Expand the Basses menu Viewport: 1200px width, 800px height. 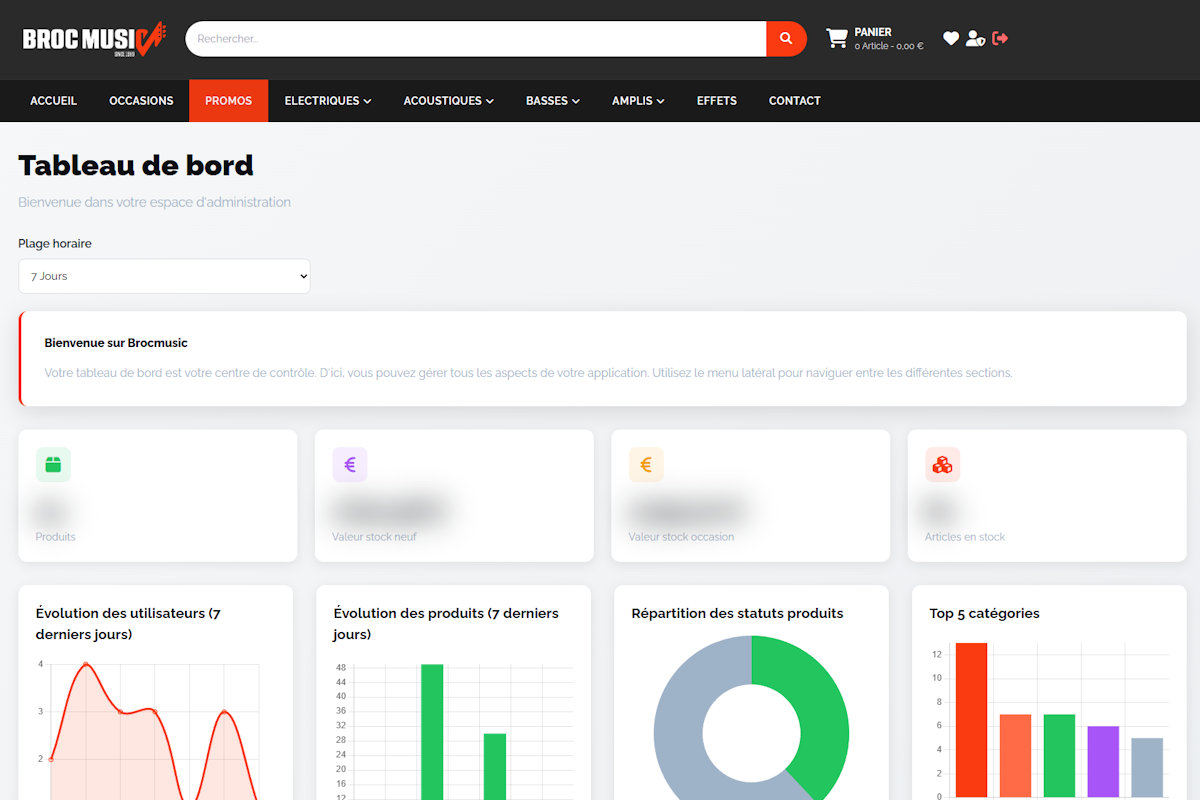pyautogui.click(x=553, y=101)
